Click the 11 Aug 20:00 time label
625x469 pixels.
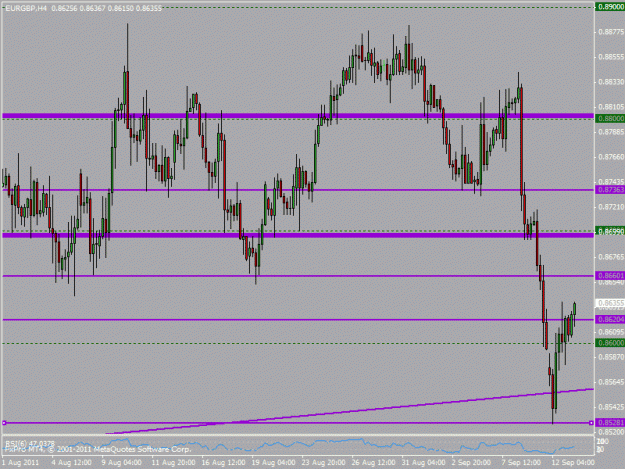click(x=173, y=463)
